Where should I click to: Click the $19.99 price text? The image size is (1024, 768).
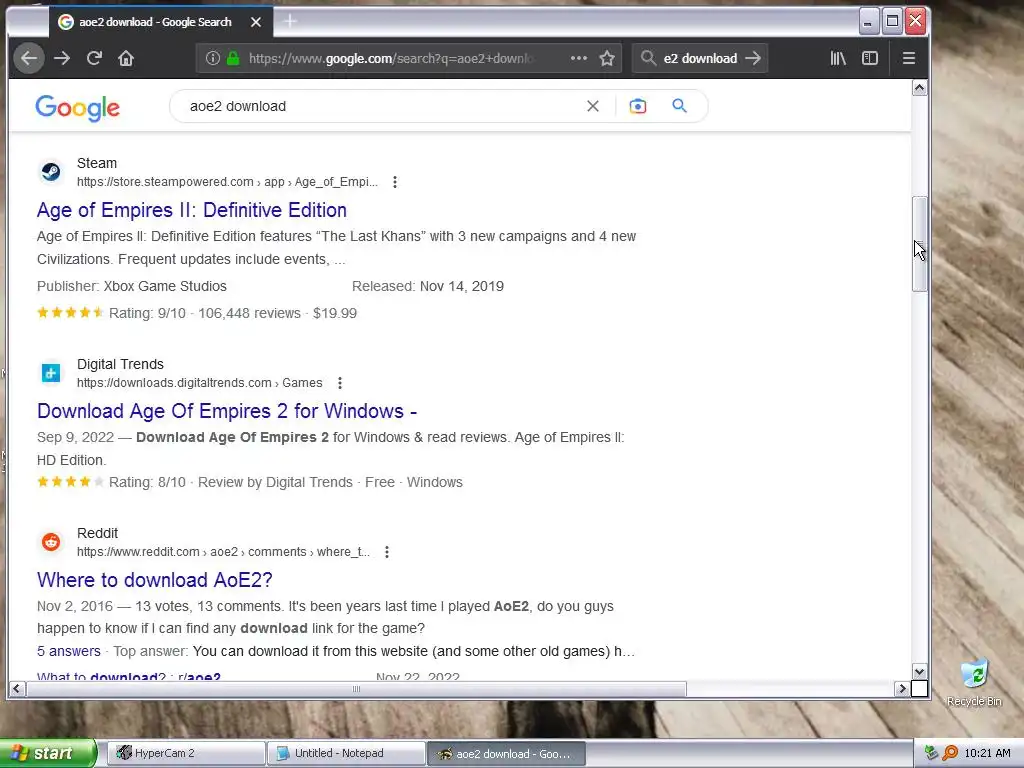tap(335, 313)
